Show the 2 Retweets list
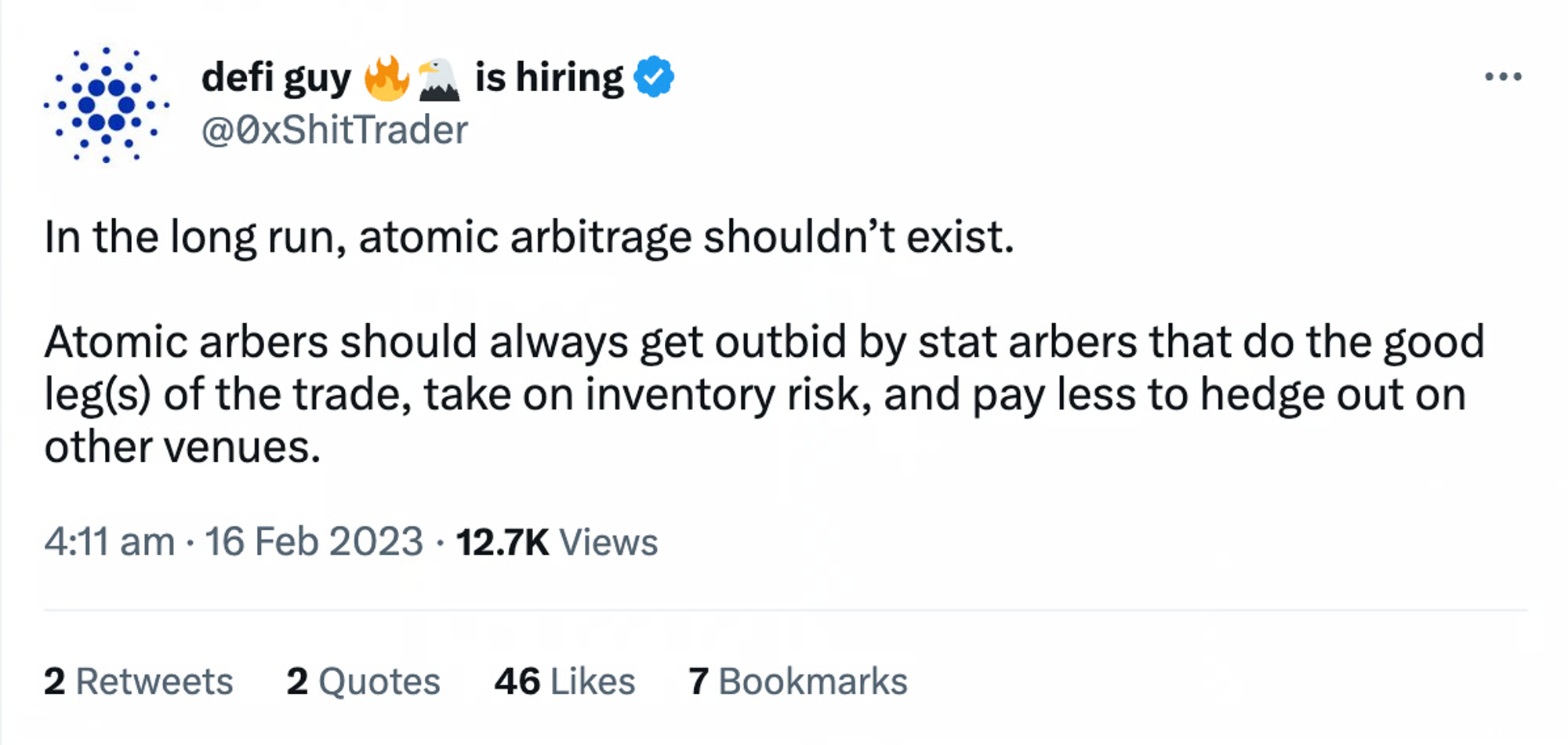Image resolution: width=1568 pixels, height=745 pixels. click(x=138, y=681)
